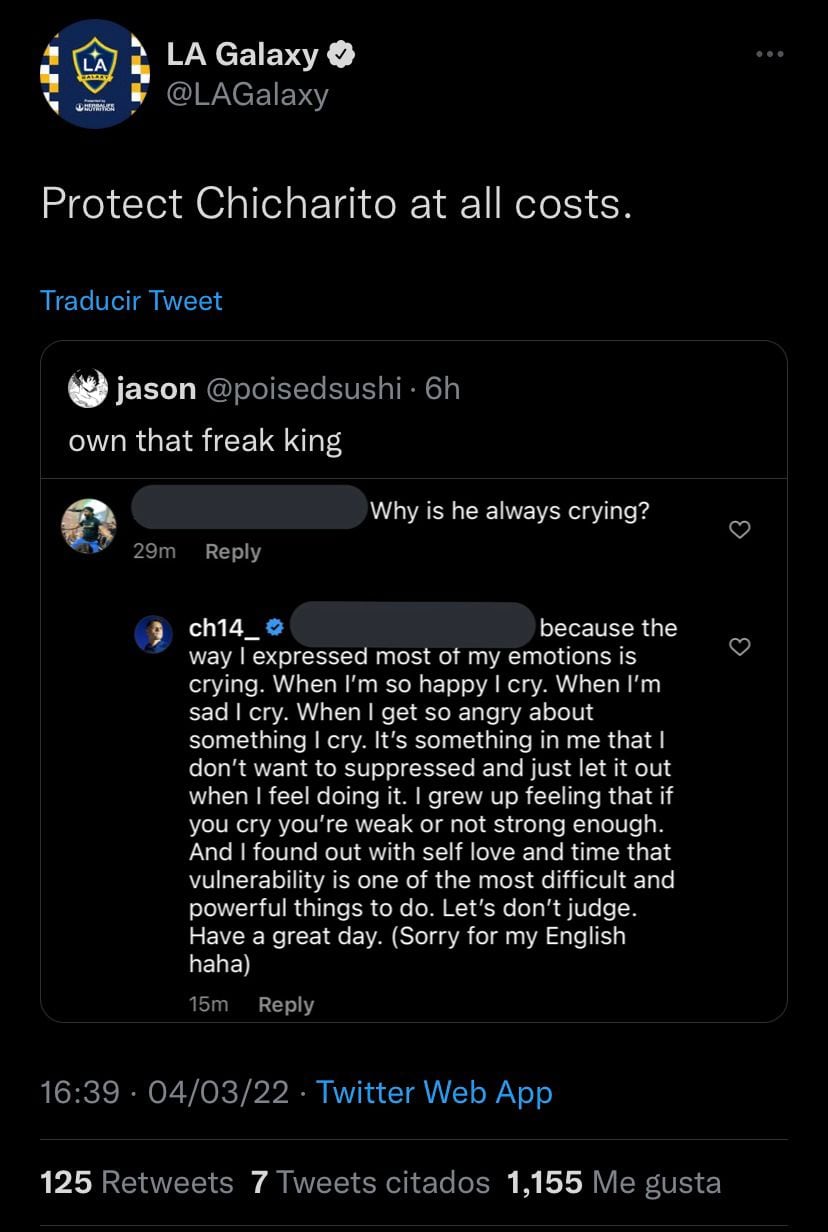Image resolution: width=828 pixels, height=1232 pixels.
Task: Open the LA Galaxy display name
Action: tap(241, 56)
